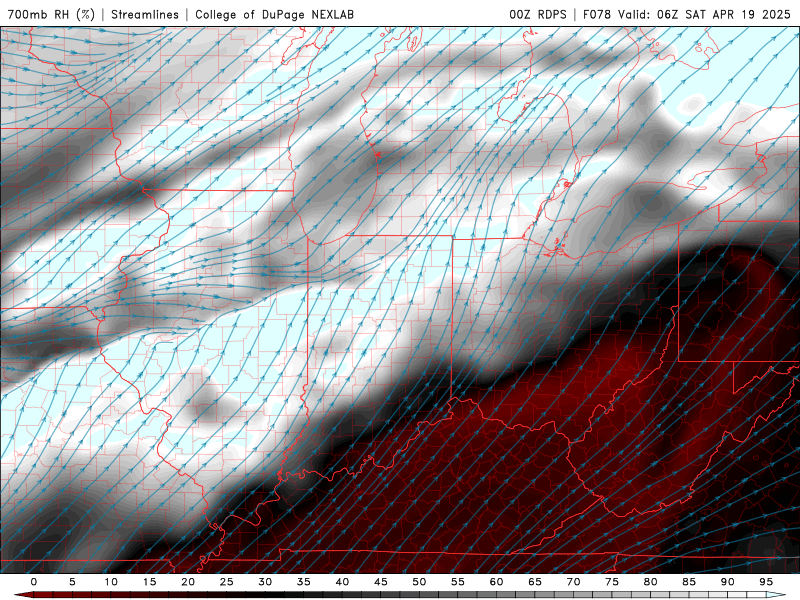Click the colorbar label '90'
The width and height of the screenshot is (800, 600).
[727, 582]
